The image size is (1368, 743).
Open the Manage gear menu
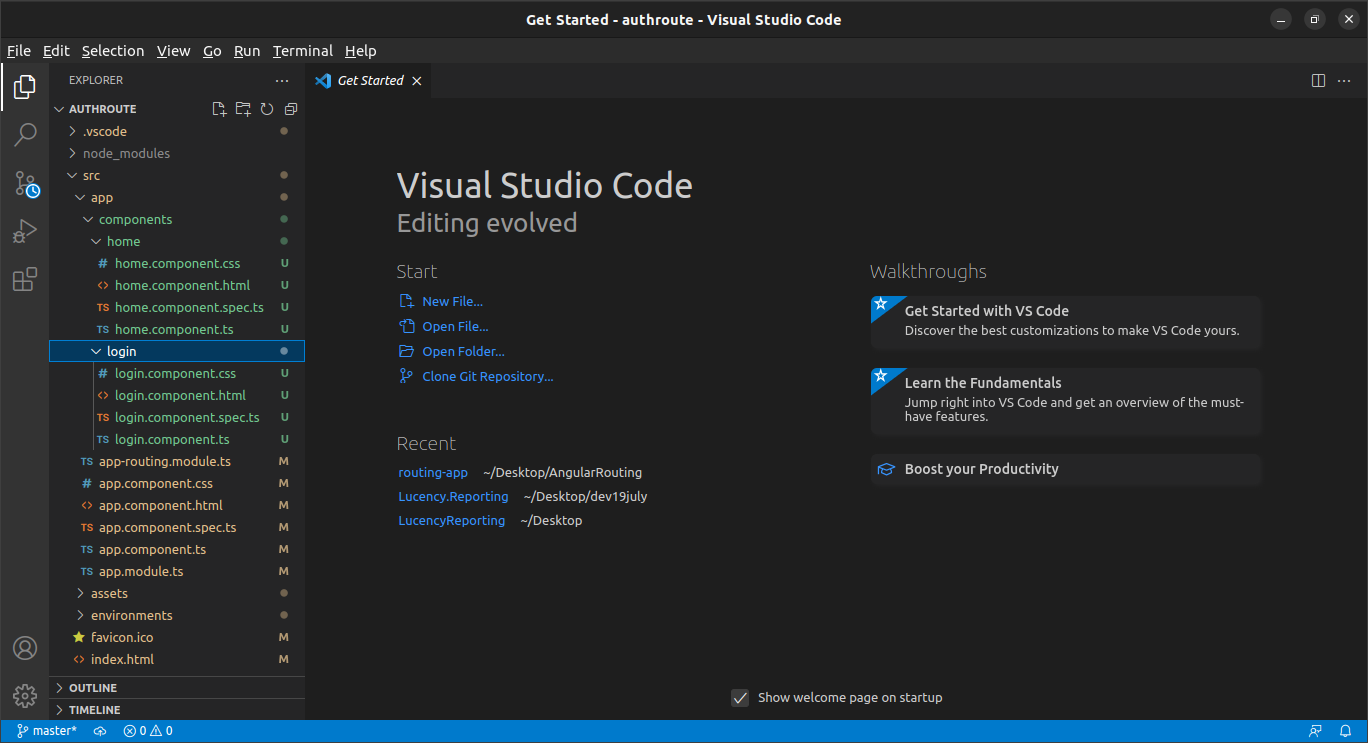click(x=25, y=696)
